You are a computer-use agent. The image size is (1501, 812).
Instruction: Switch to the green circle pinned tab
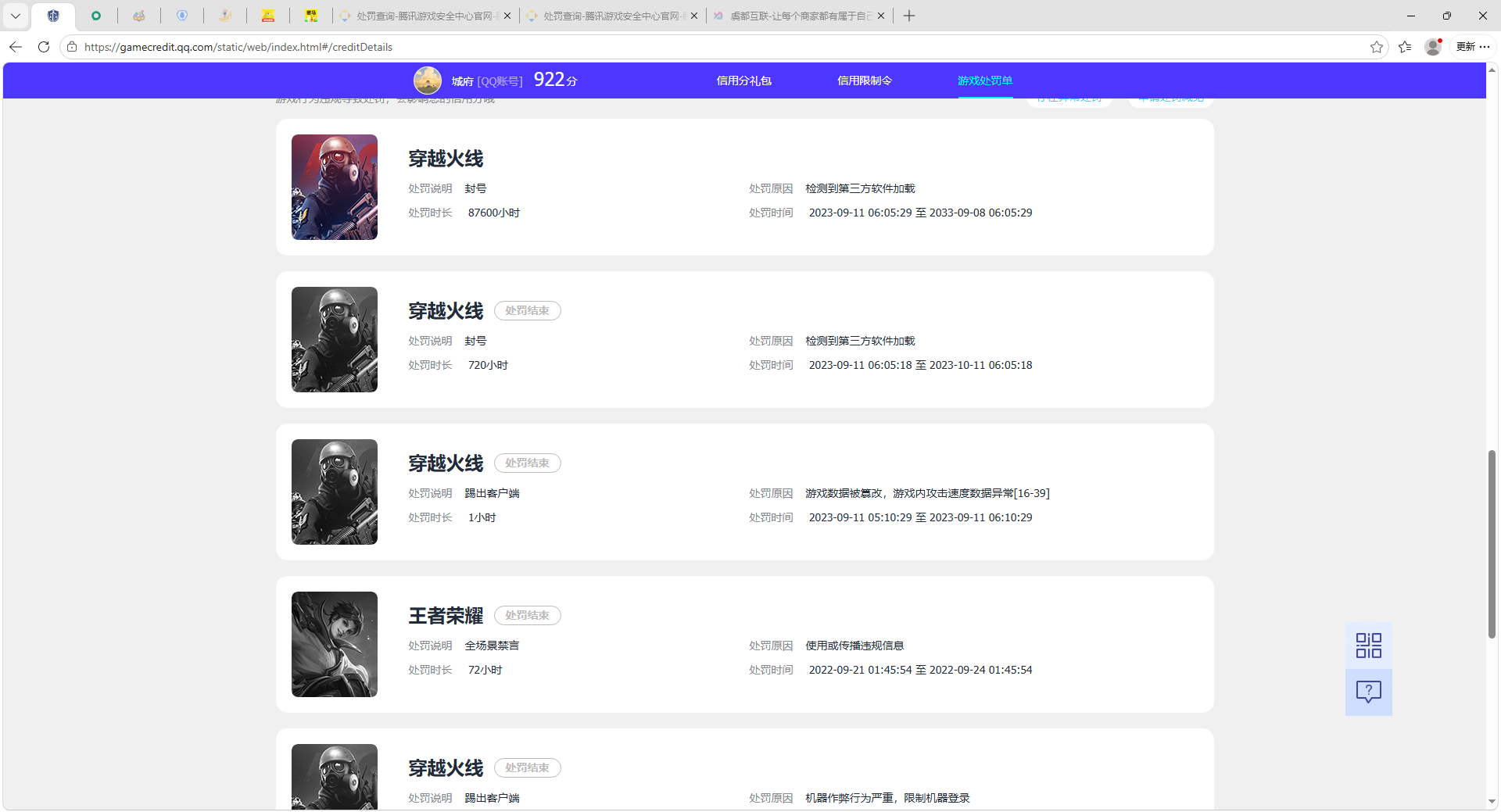pos(96,16)
